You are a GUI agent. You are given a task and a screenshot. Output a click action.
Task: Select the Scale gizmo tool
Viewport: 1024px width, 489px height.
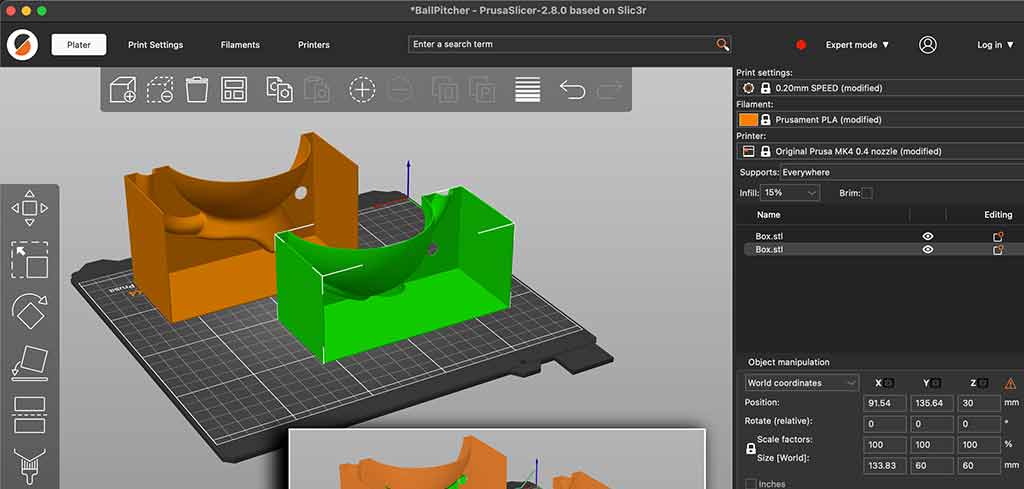[x=29, y=260]
